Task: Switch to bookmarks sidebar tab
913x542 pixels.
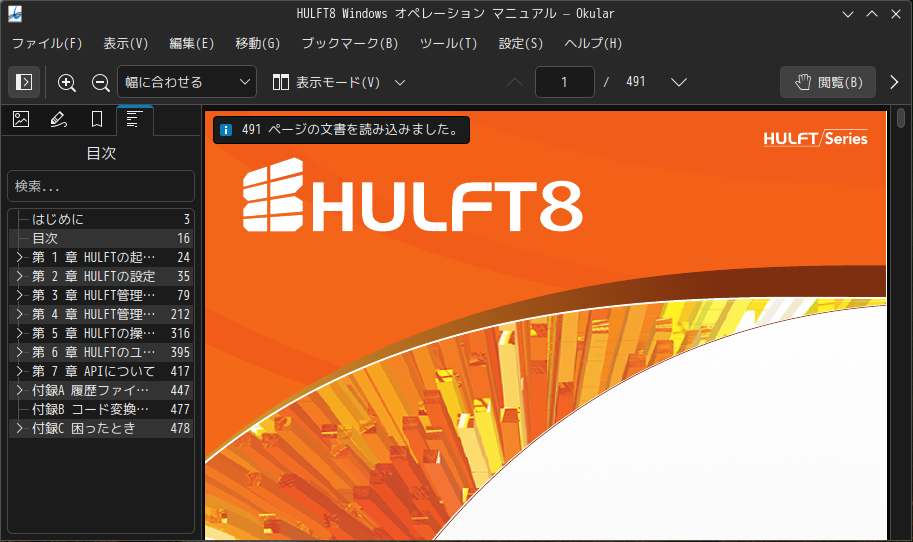Action: pyautogui.click(x=97, y=119)
